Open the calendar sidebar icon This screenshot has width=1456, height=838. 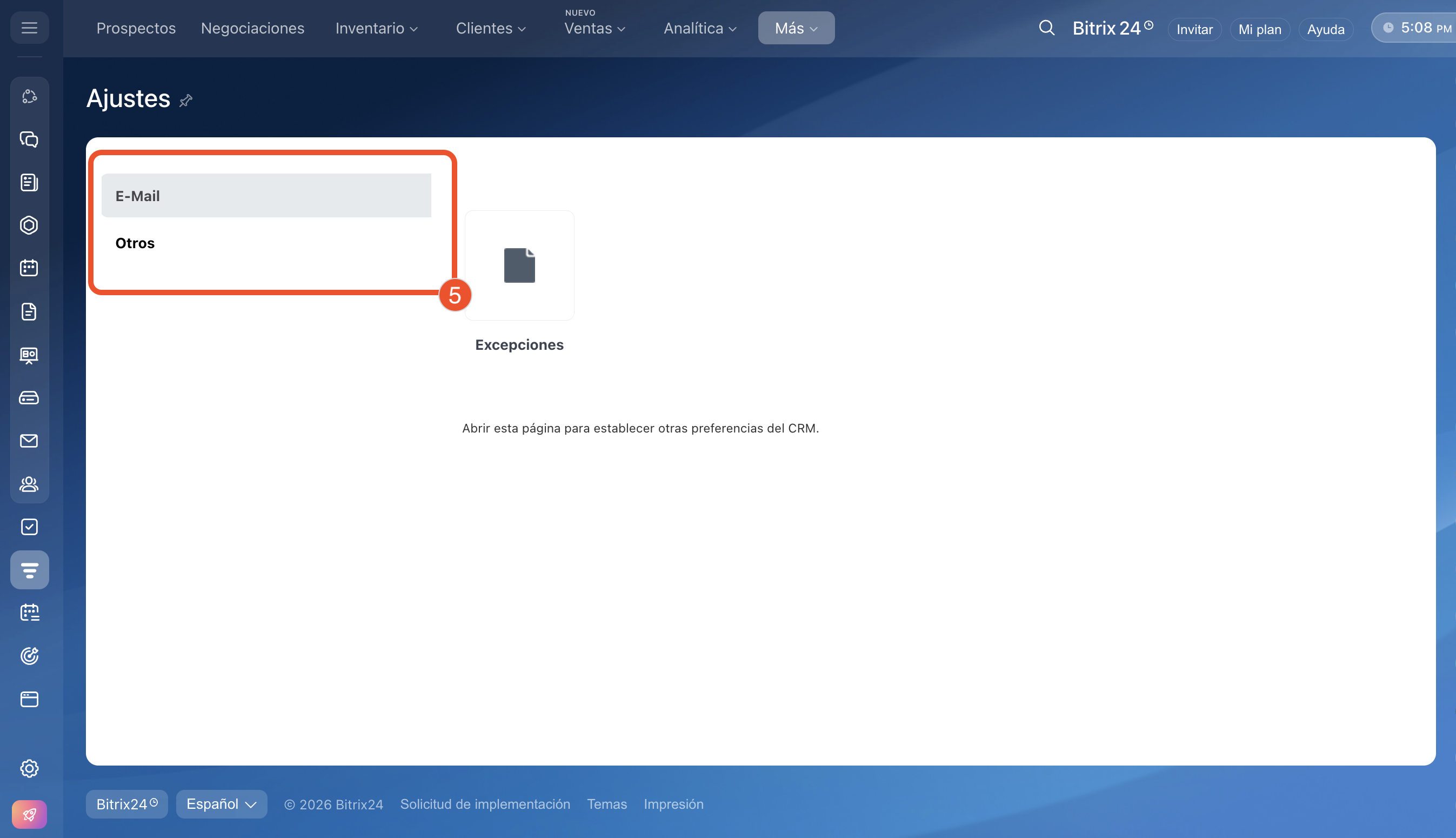pyautogui.click(x=29, y=268)
